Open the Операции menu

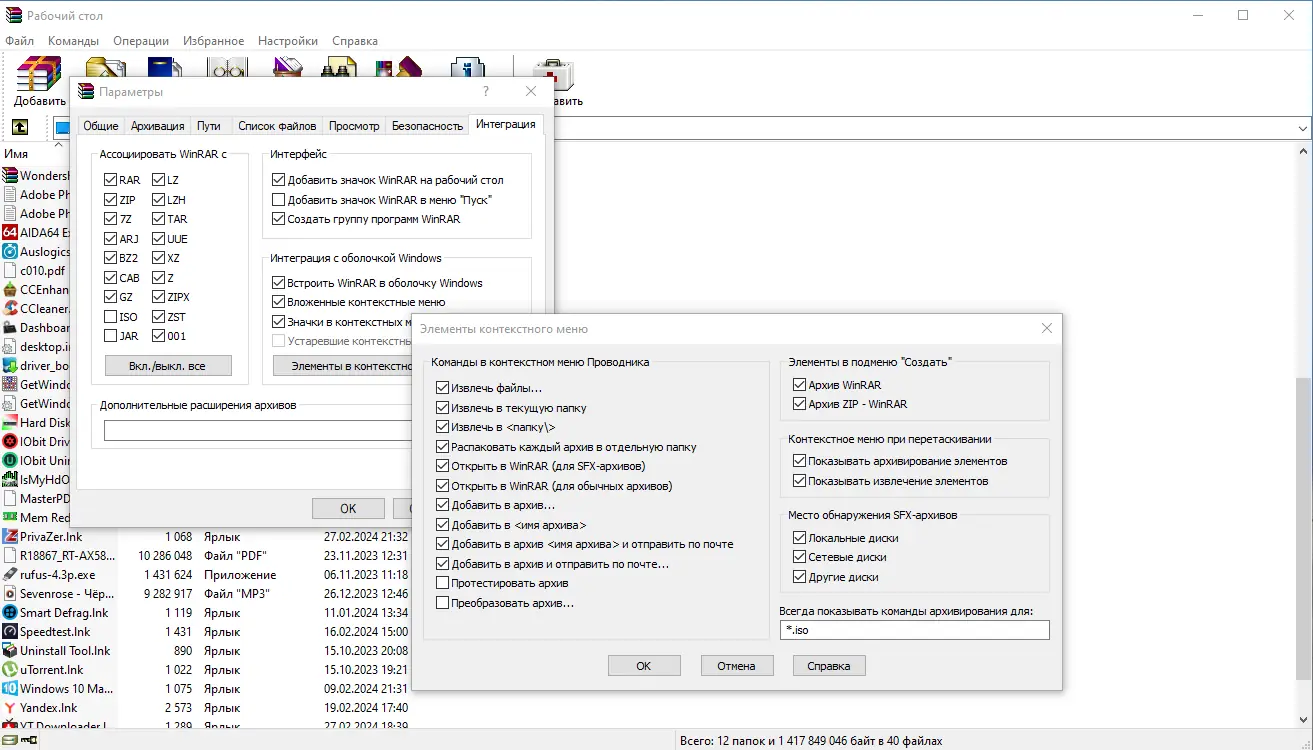(x=141, y=41)
